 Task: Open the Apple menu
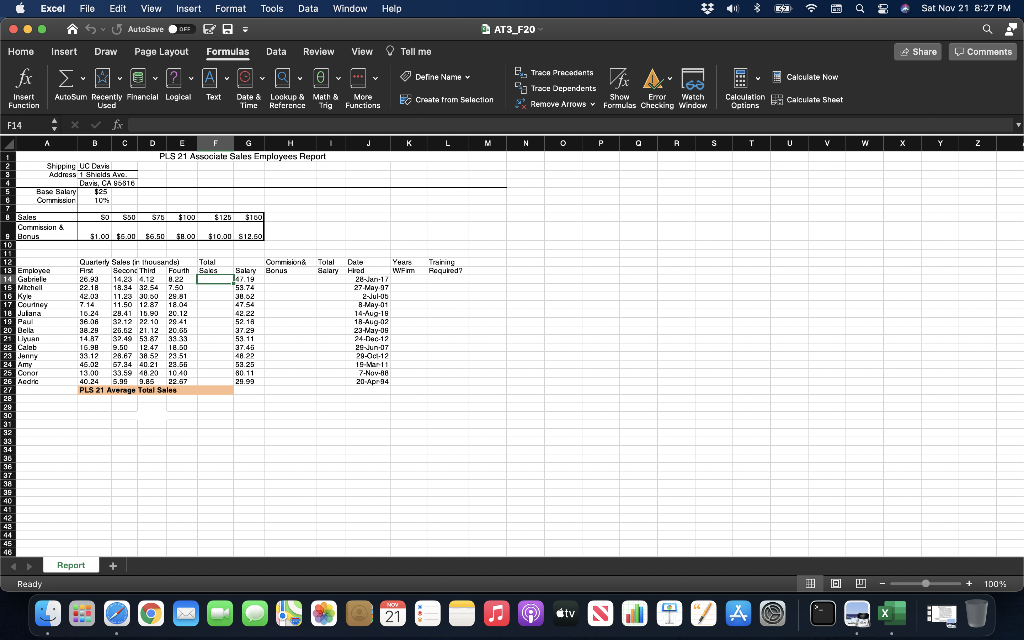point(20,8)
